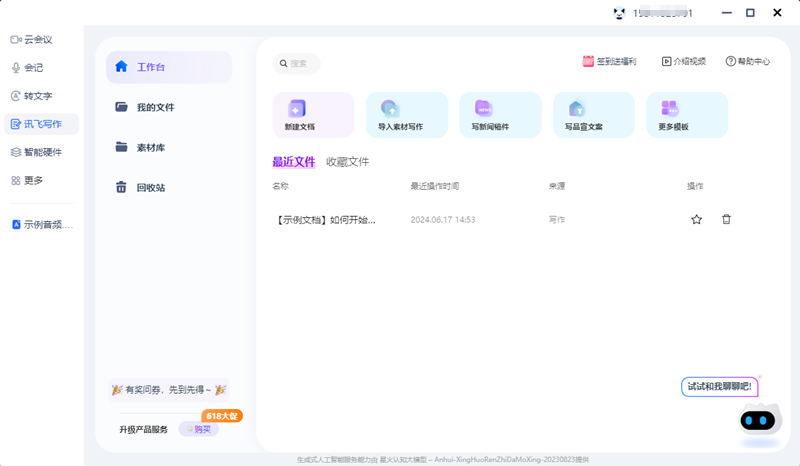The width and height of the screenshot is (800, 466).
Task: Open 我的文件 folder
Action: tap(145, 107)
